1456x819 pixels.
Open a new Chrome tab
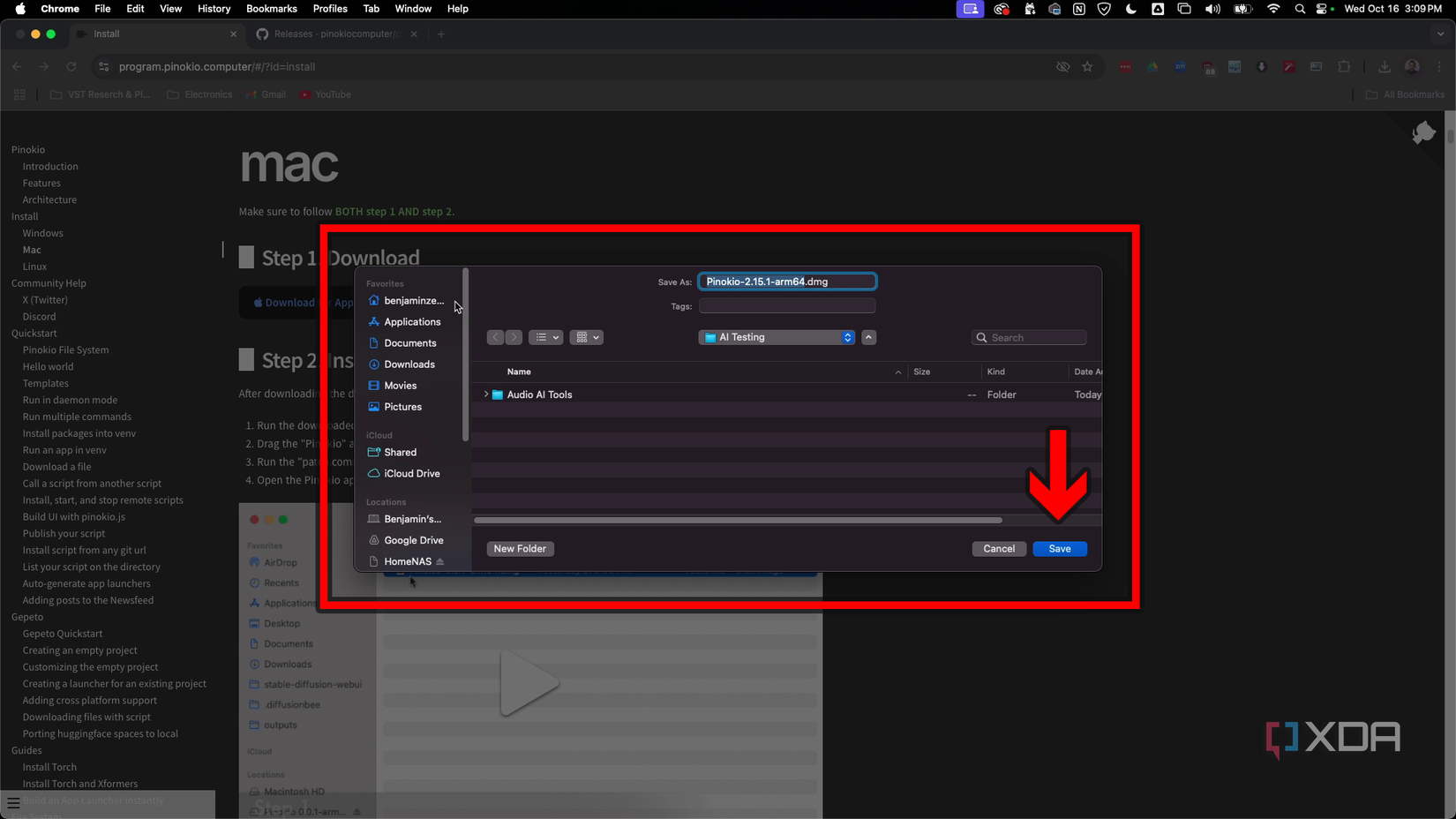(441, 34)
